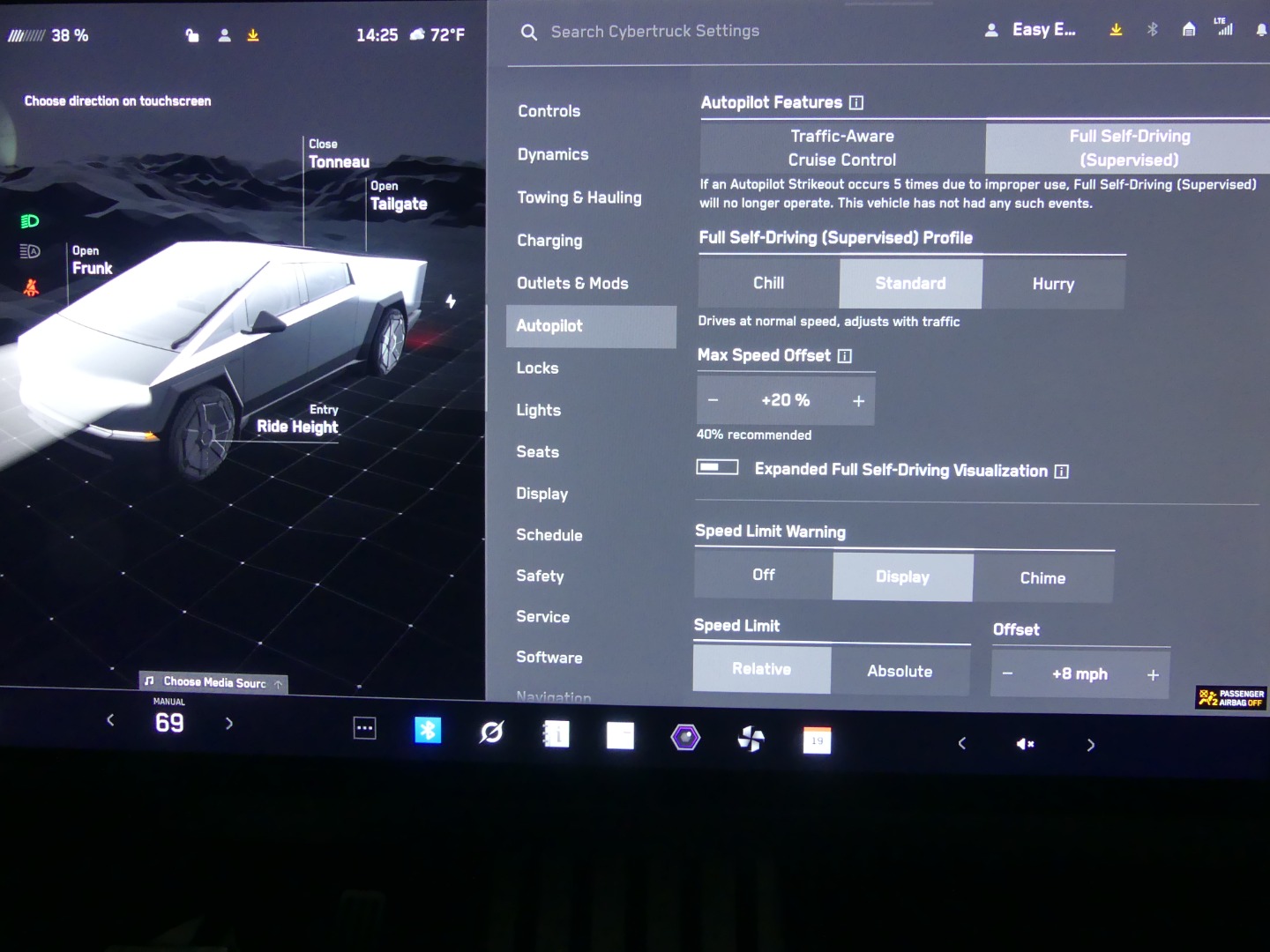Tap the Entry Ride Height control
The image size is (1270, 952).
(297, 420)
